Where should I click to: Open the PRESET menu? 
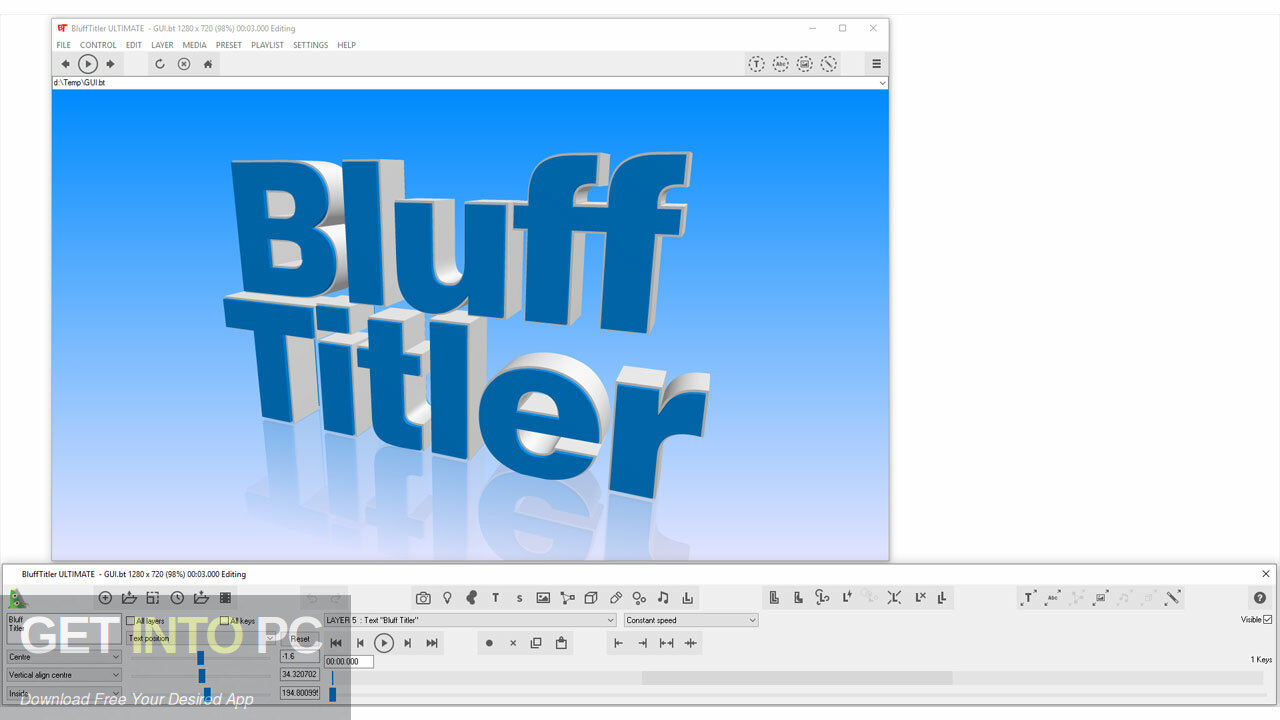[229, 45]
